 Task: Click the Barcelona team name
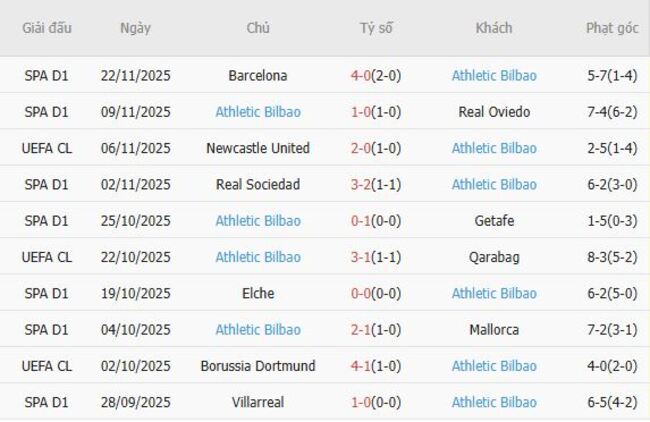click(258, 75)
